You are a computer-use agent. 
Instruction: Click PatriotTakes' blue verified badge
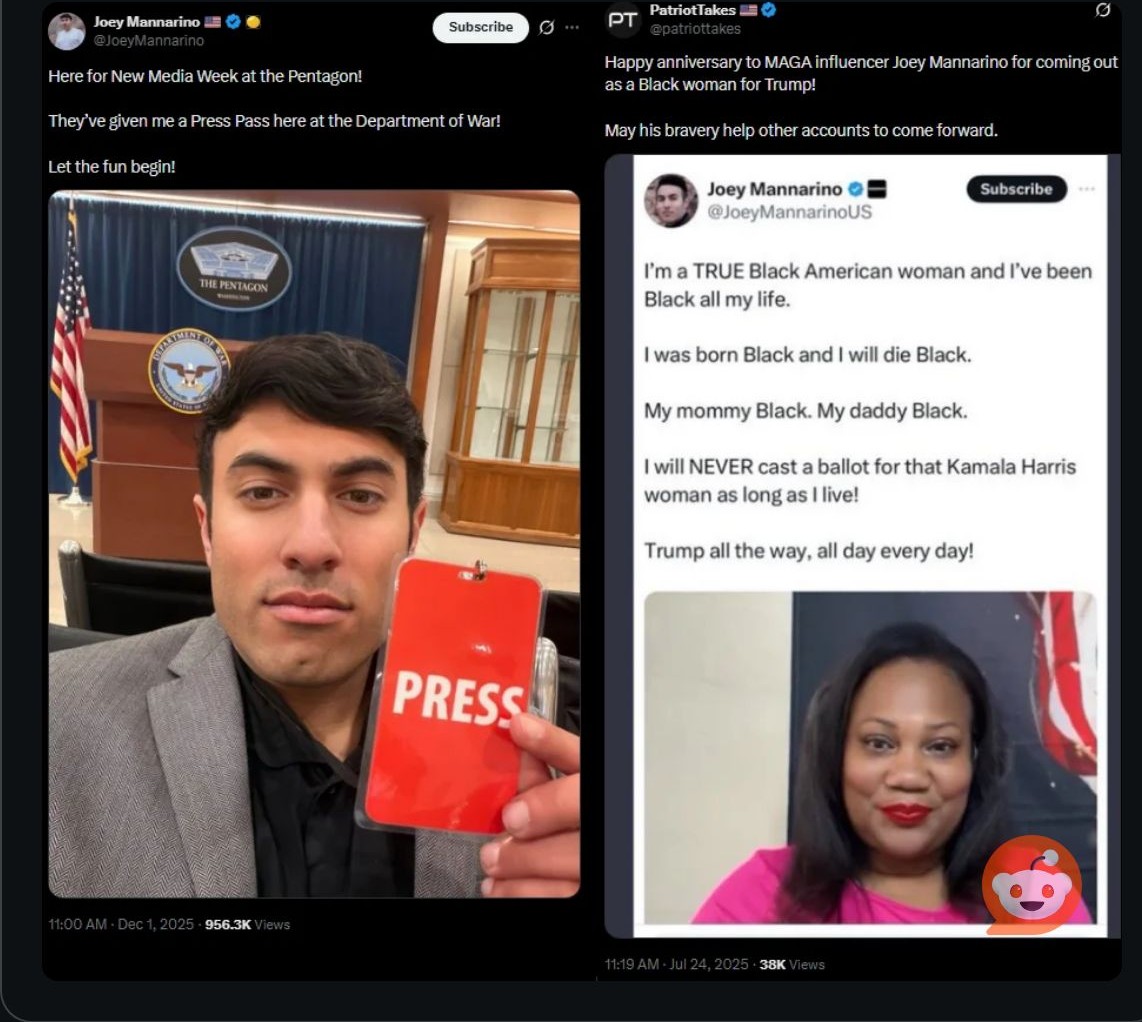point(769,10)
